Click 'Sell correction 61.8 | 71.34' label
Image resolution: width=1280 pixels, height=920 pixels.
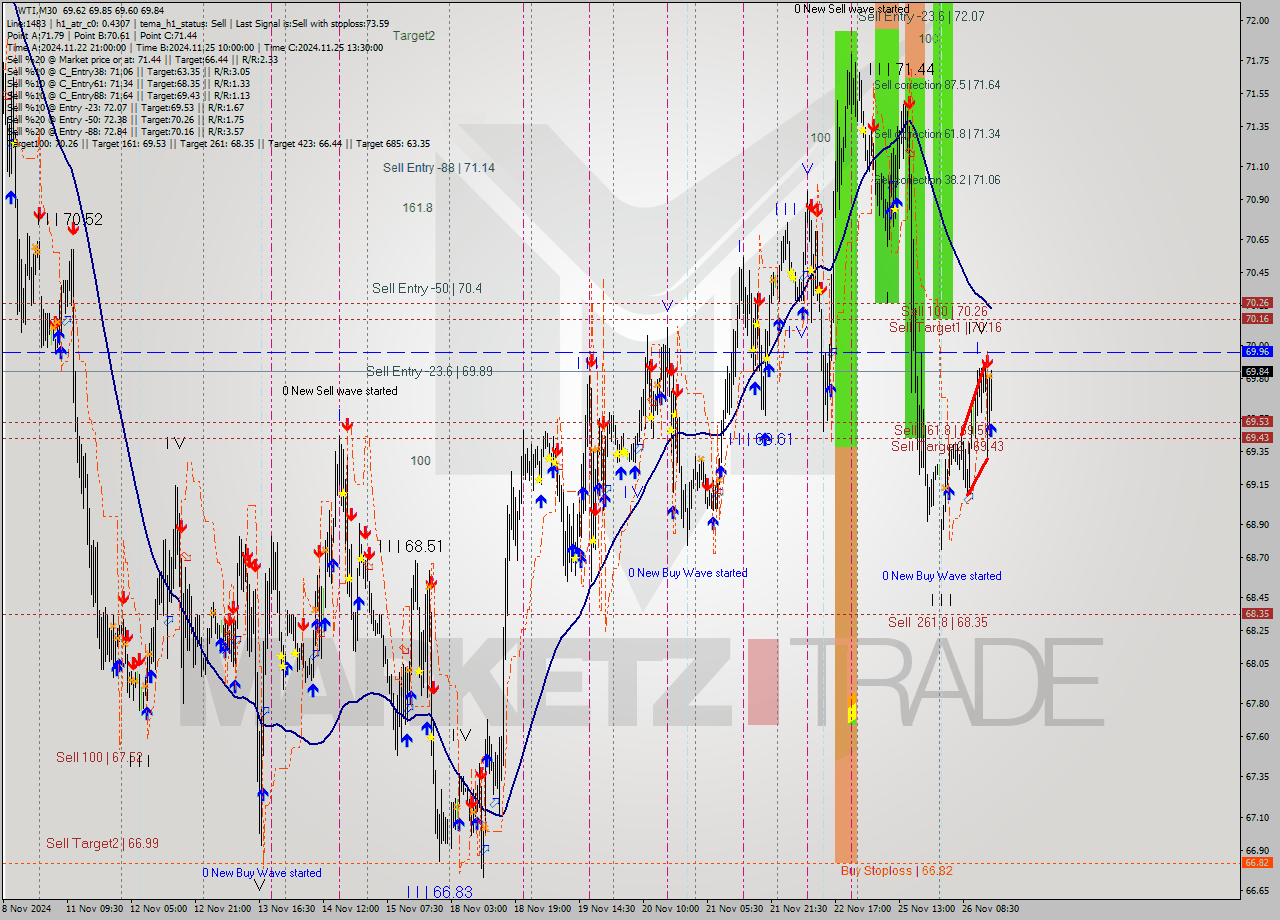(x=937, y=134)
